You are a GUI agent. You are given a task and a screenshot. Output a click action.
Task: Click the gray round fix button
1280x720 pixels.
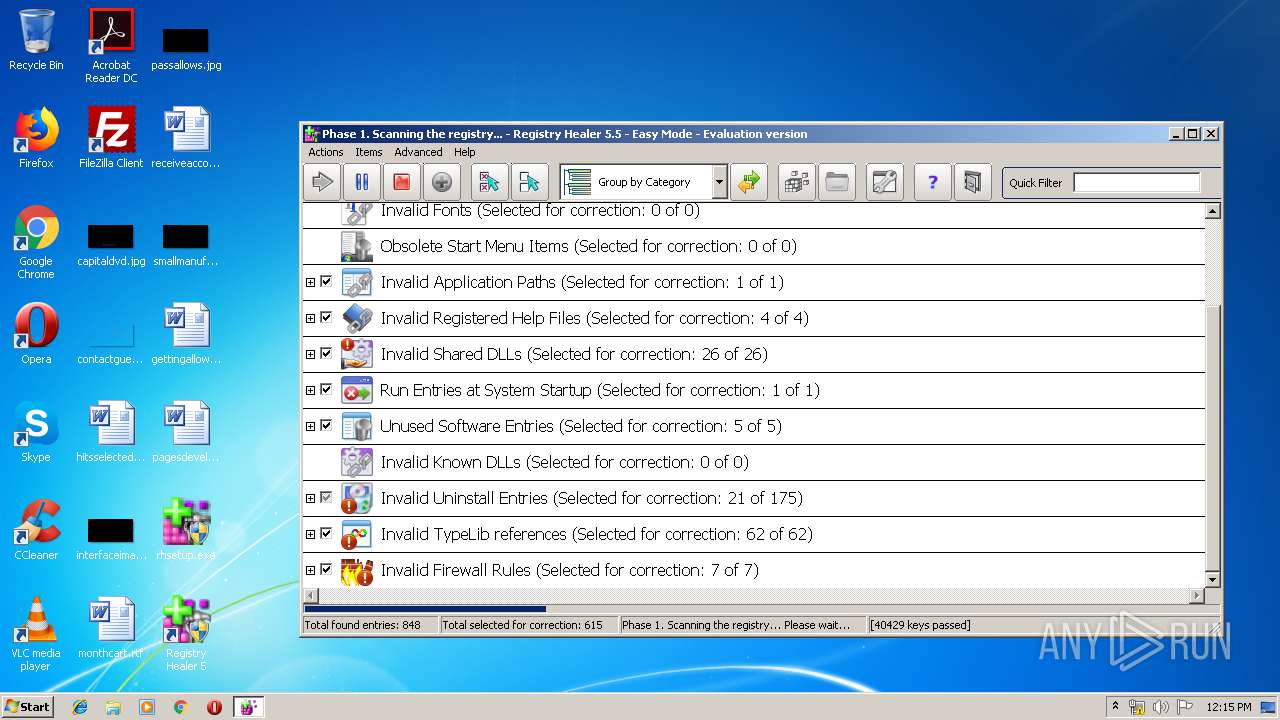click(441, 182)
